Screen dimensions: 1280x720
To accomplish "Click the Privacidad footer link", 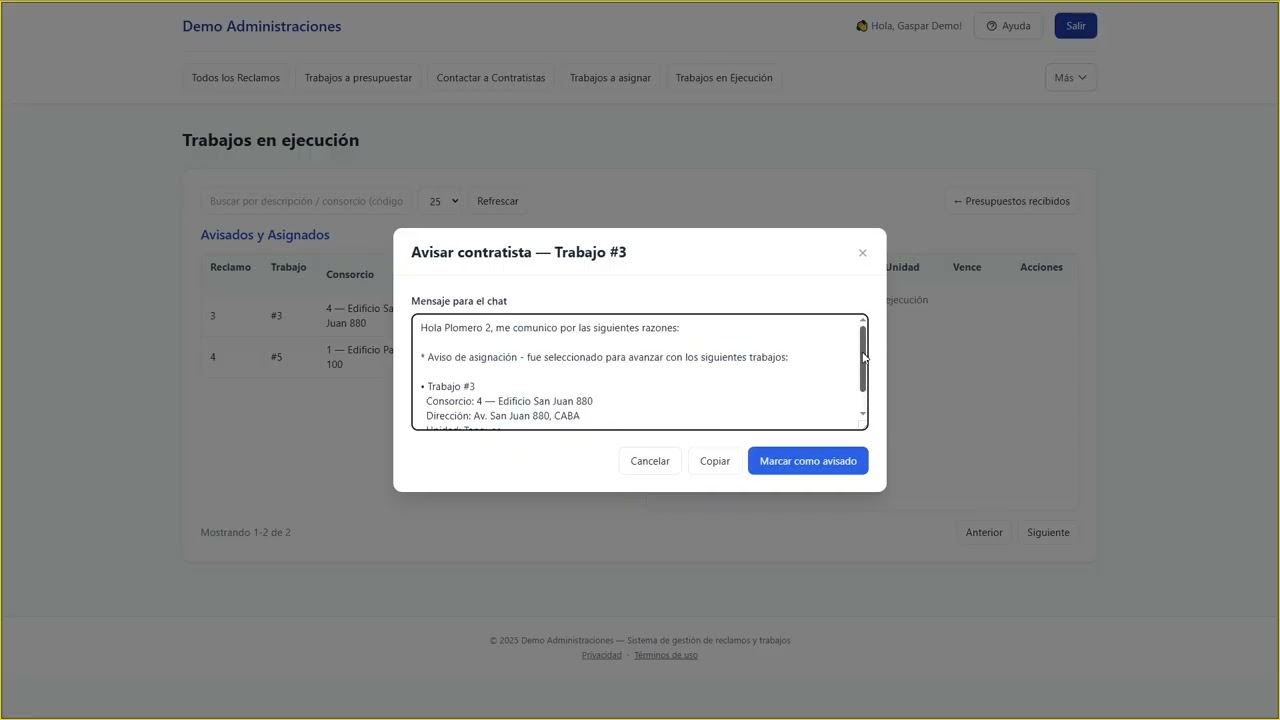I will coord(602,655).
